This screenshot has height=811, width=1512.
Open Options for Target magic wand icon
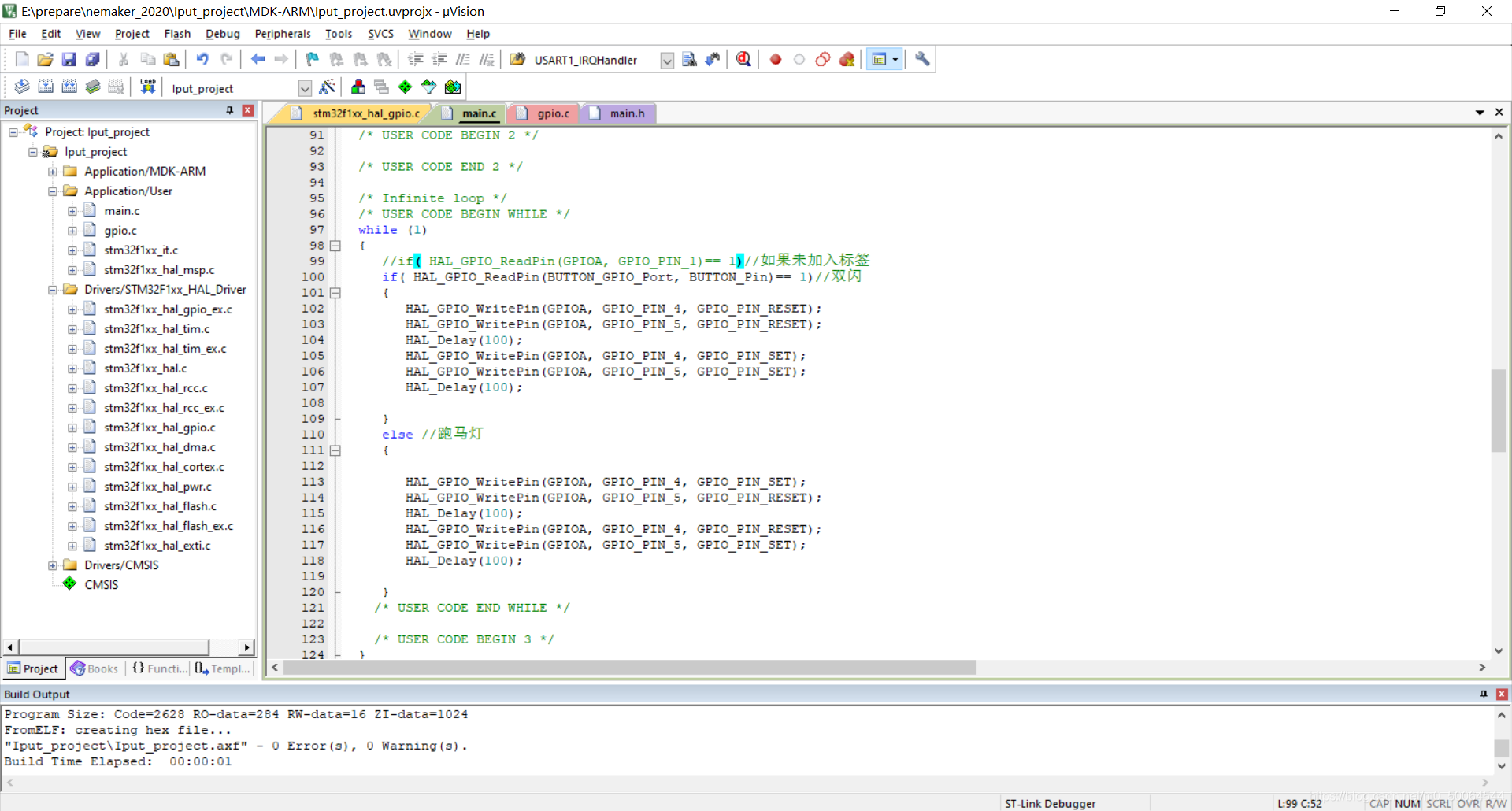[x=328, y=87]
